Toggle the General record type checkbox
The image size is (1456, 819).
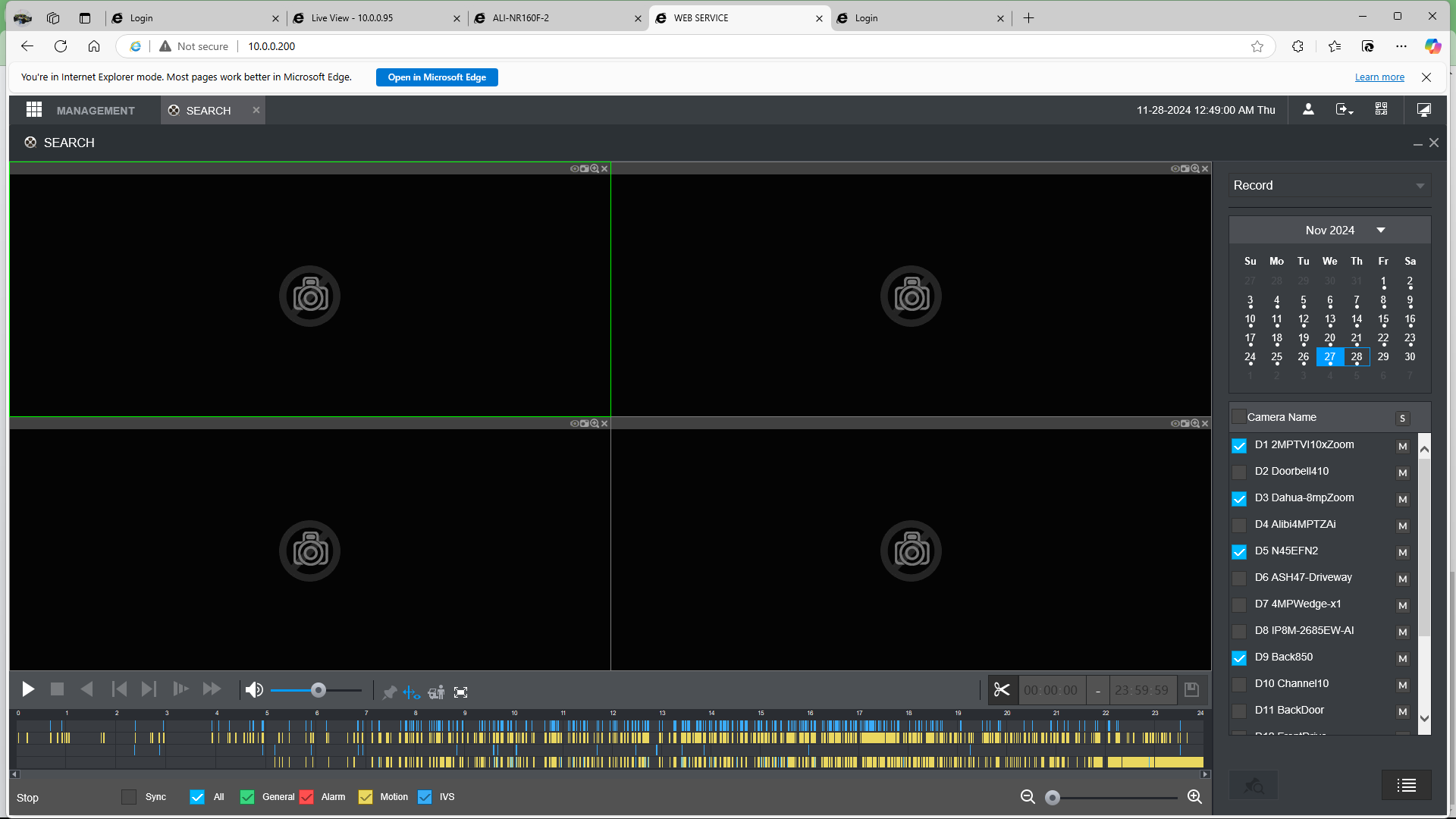point(247,797)
